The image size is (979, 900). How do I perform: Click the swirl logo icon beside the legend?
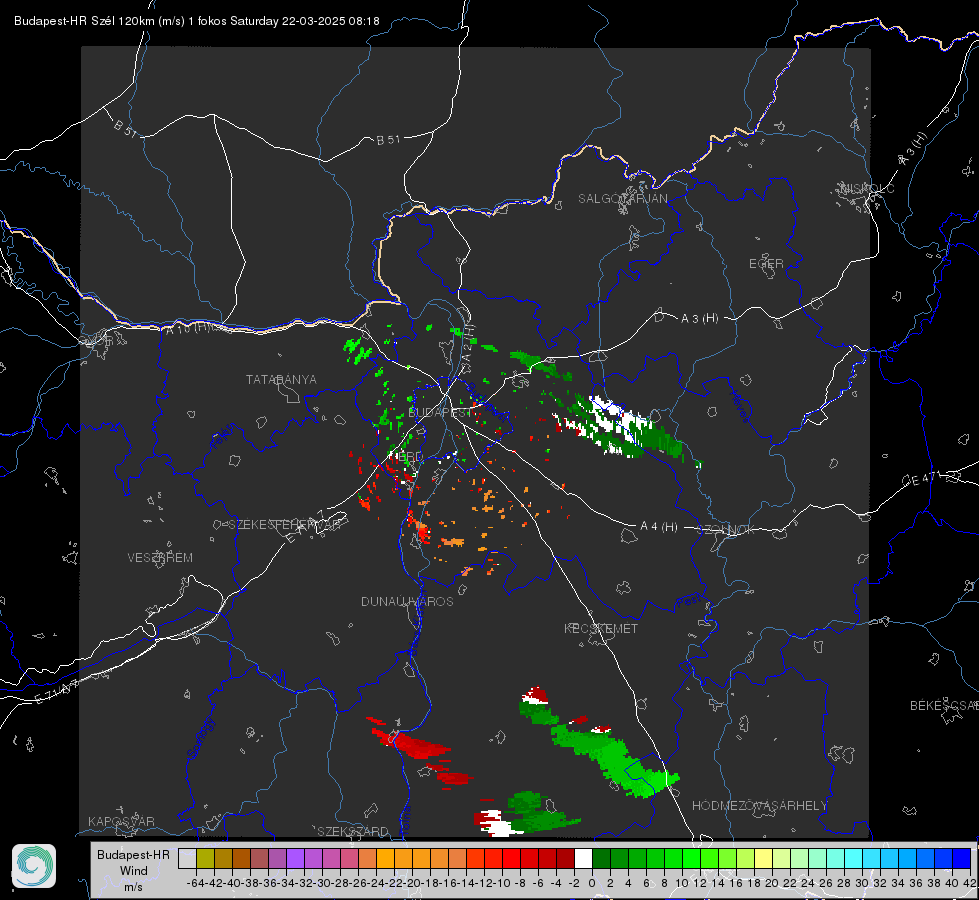point(34,866)
